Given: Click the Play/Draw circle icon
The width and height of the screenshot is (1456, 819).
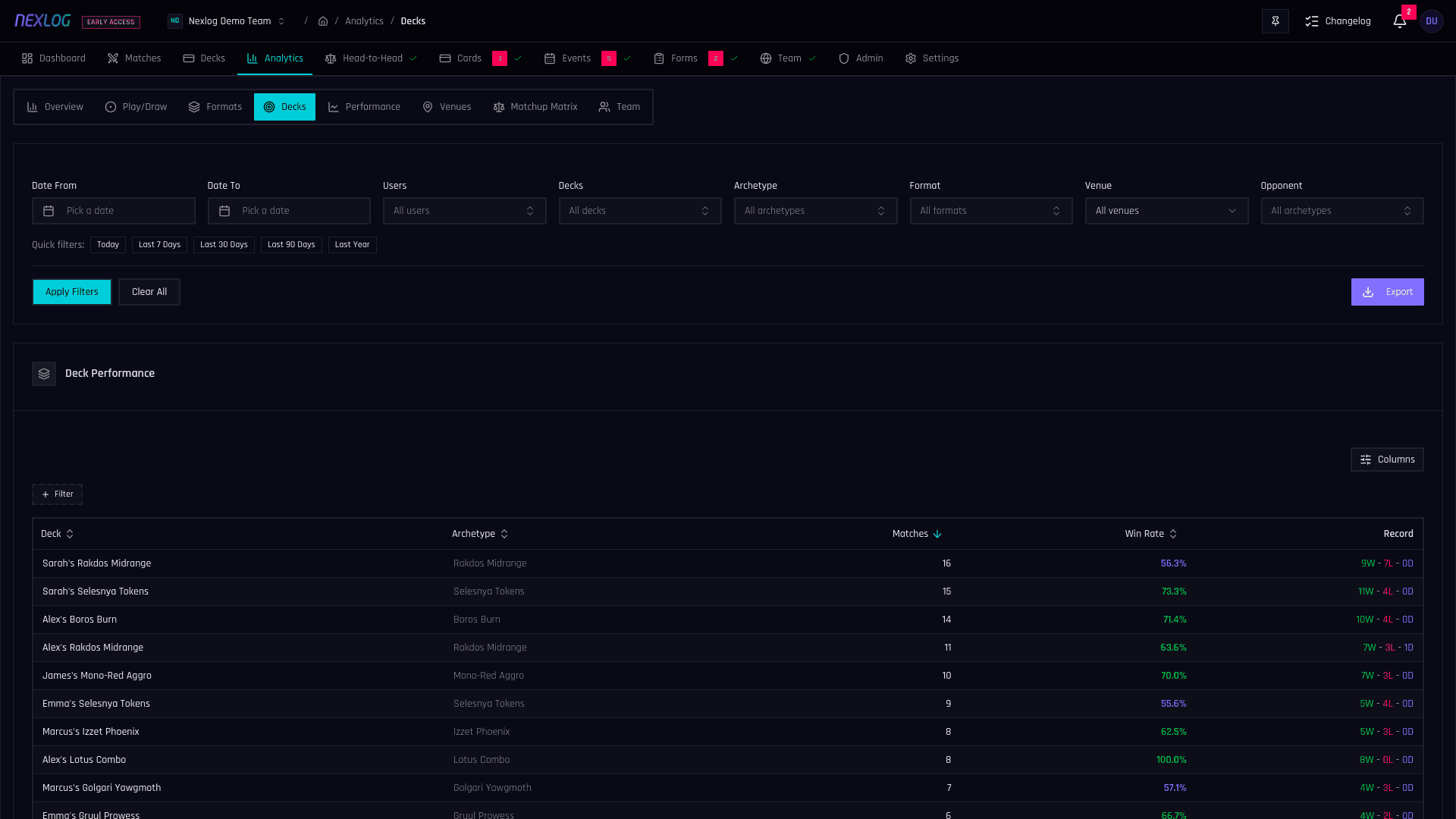Looking at the screenshot, I should 111,107.
